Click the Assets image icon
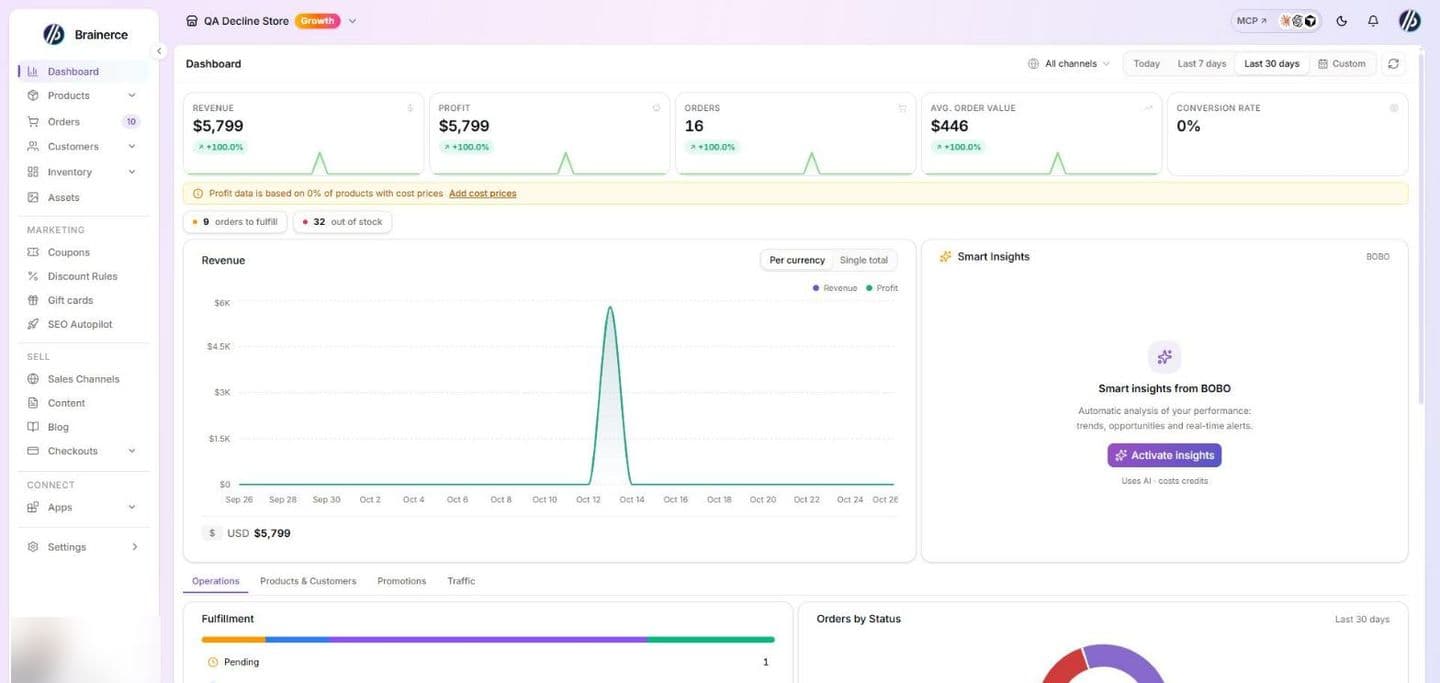 point(33,198)
